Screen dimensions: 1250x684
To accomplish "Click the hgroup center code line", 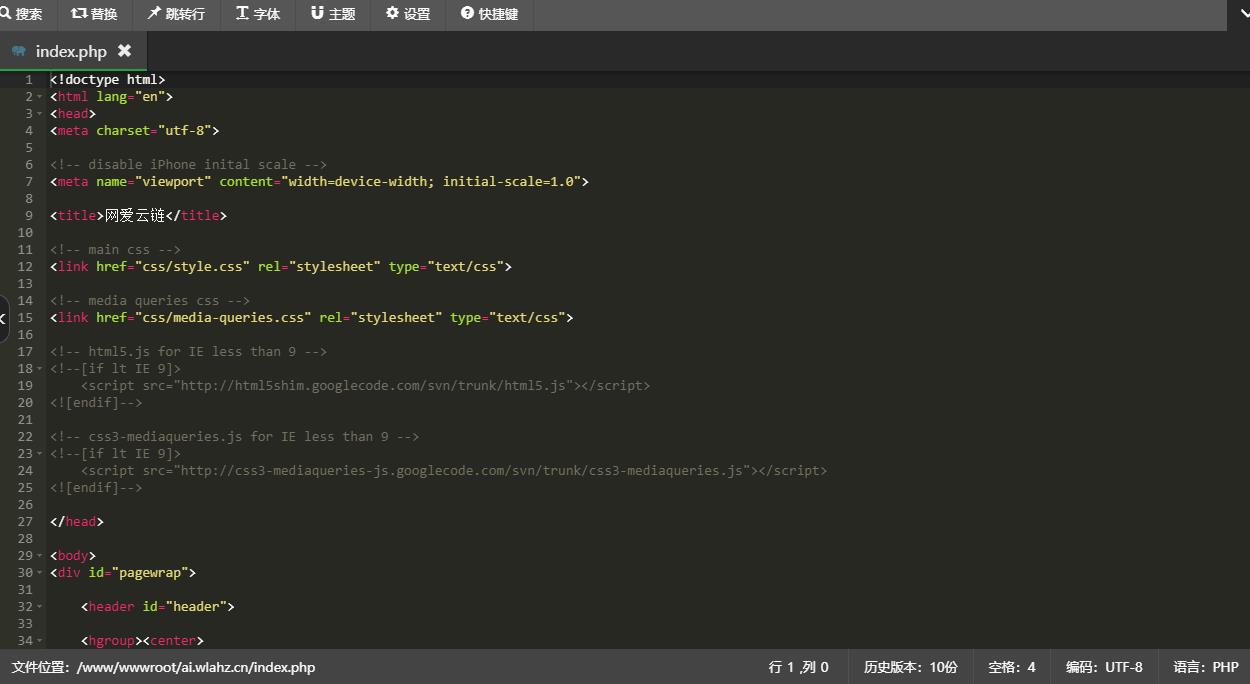I will (x=142, y=641).
